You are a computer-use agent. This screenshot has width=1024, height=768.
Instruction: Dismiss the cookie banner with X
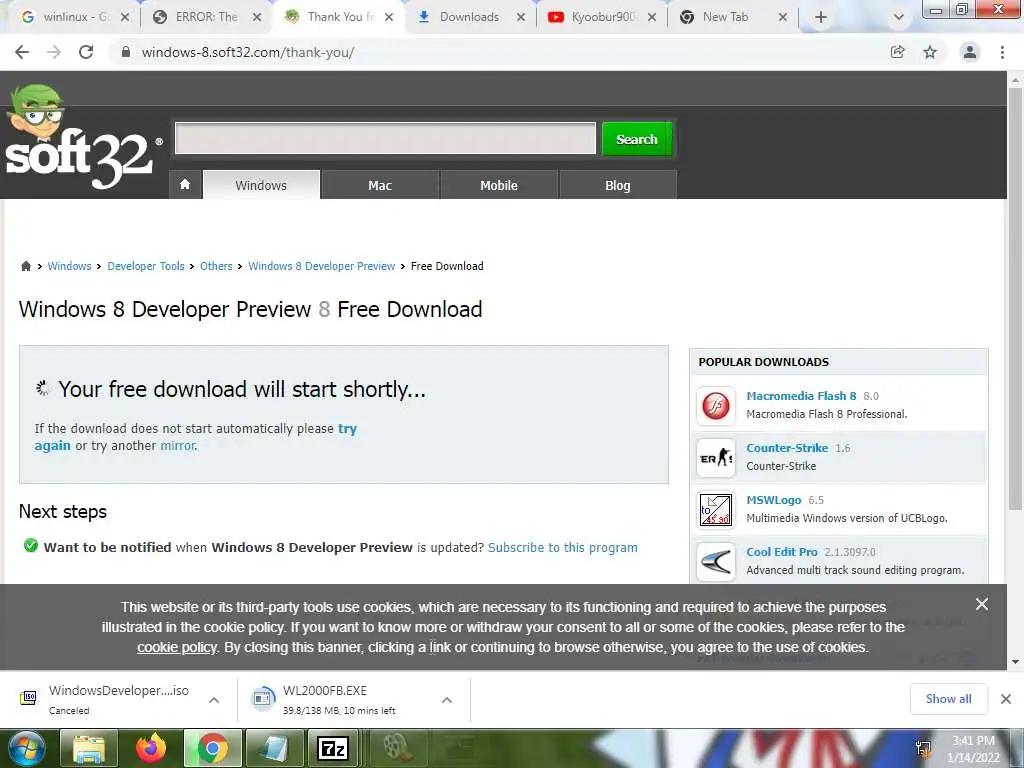(x=982, y=604)
